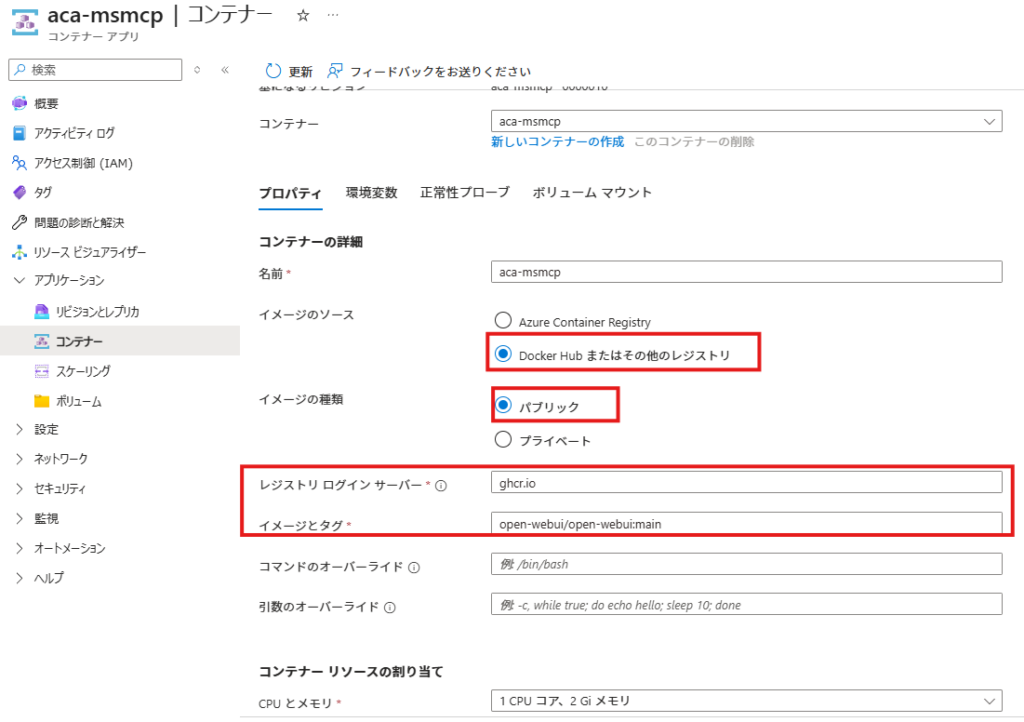Favorite this page with the star icon
Viewport: 1024px width, 722px height.
[303, 16]
